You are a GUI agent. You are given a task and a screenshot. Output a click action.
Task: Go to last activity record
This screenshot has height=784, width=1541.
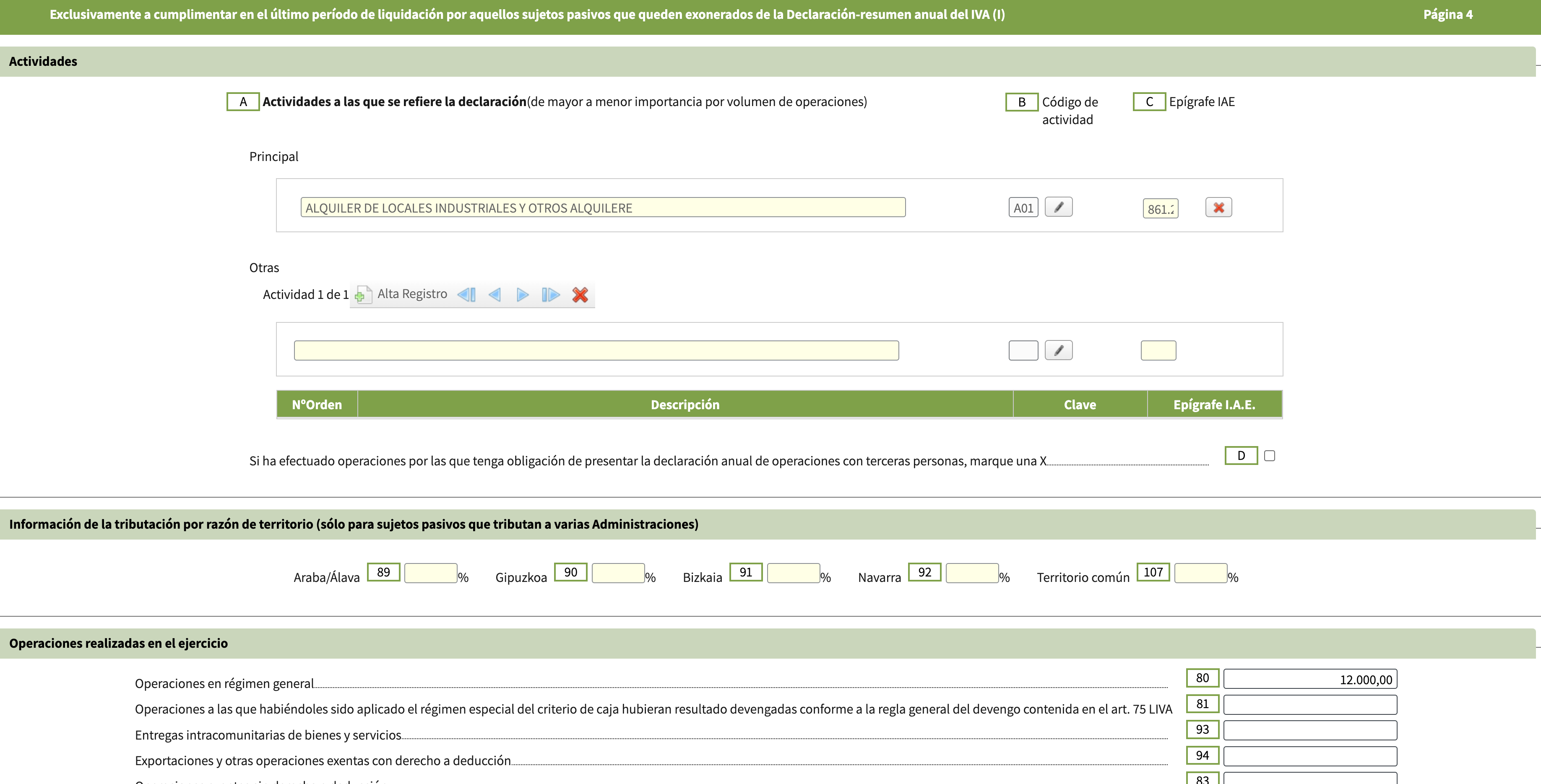(x=550, y=294)
